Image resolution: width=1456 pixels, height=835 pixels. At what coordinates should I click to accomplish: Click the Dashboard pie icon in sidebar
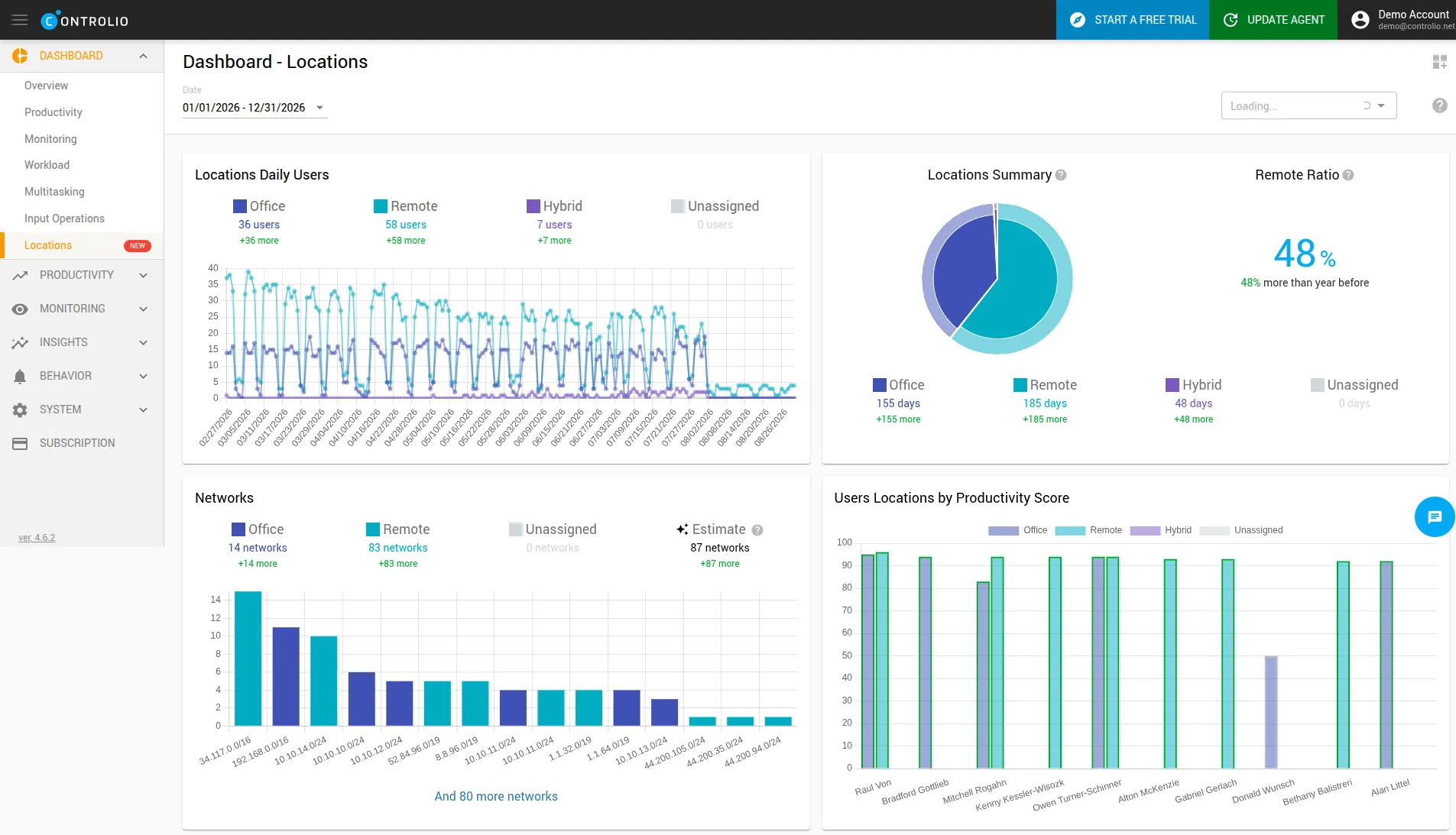(x=20, y=56)
